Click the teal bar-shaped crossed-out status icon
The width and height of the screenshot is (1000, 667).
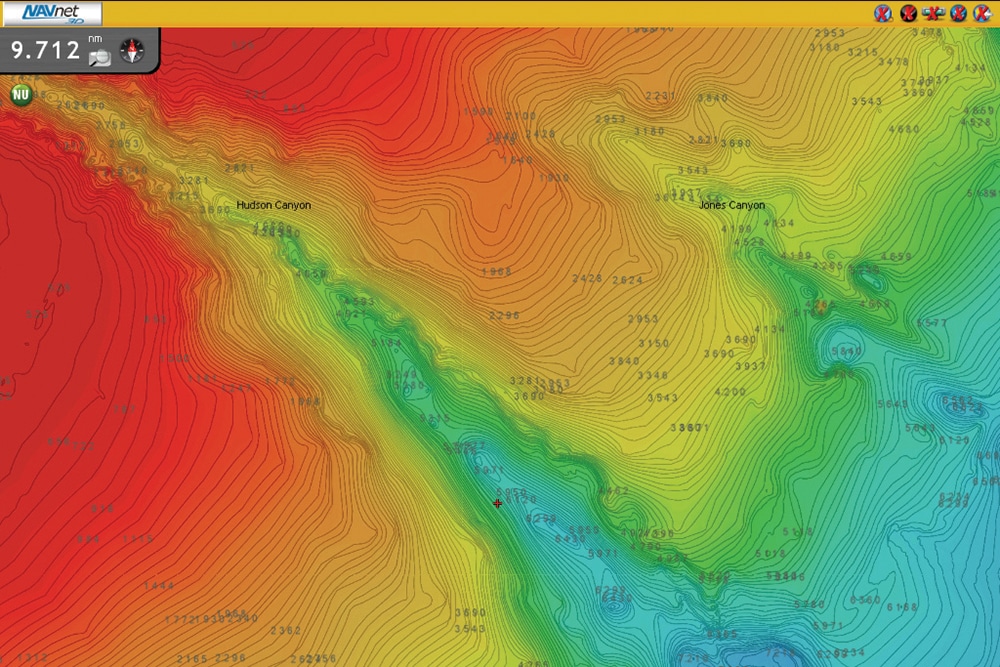[933, 13]
